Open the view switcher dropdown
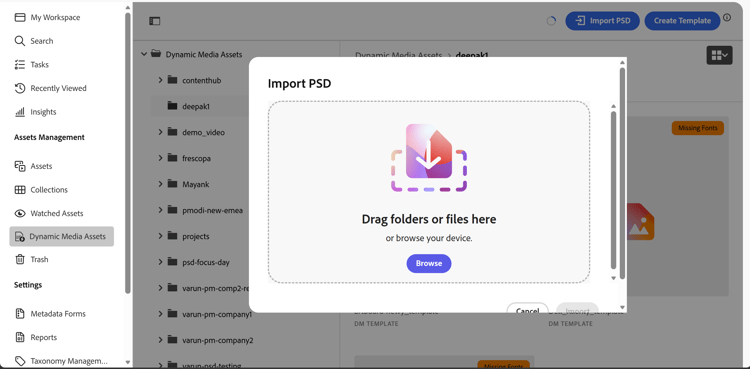This screenshot has height=369, width=750. click(719, 56)
